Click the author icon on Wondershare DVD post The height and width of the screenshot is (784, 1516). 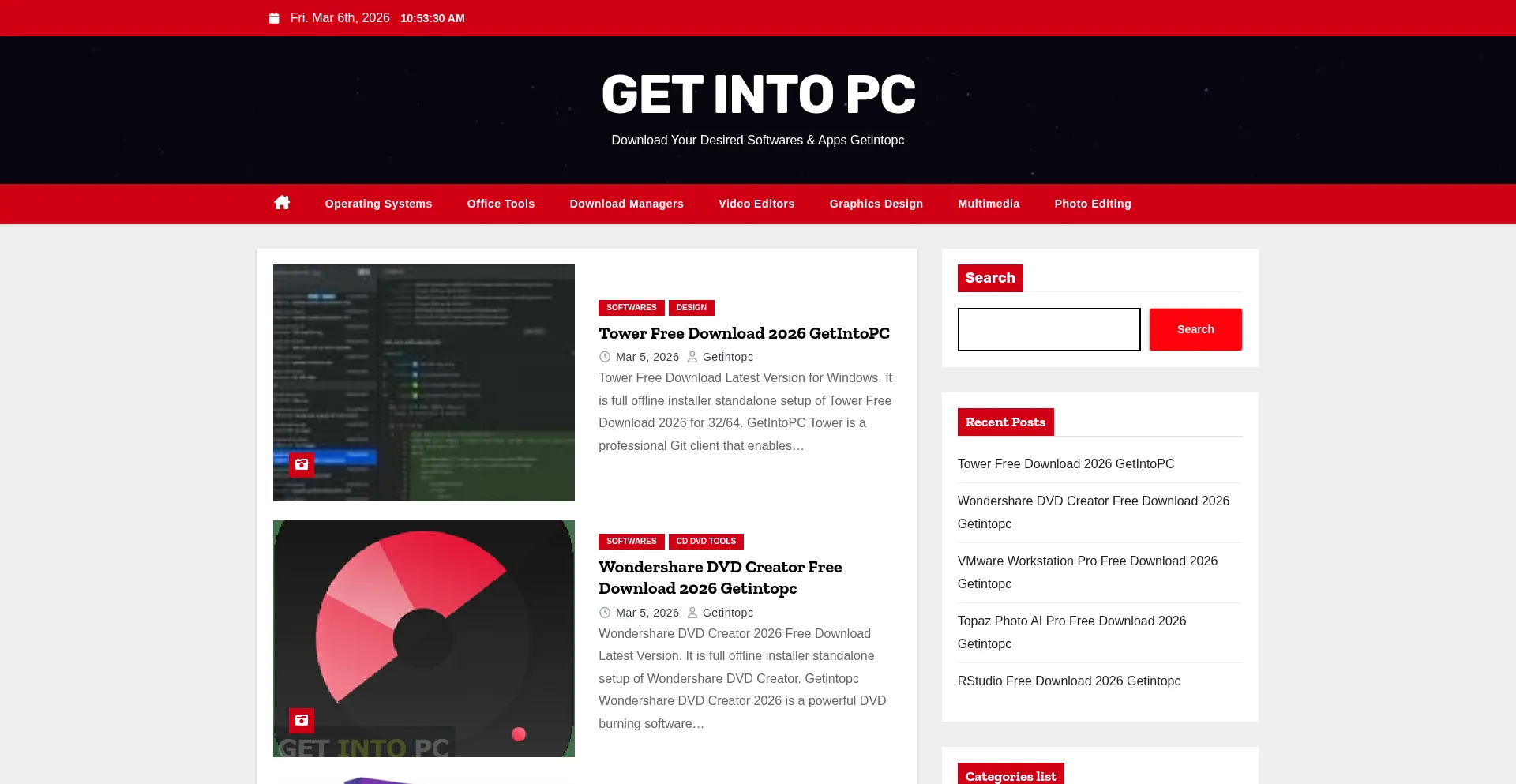click(692, 613)
